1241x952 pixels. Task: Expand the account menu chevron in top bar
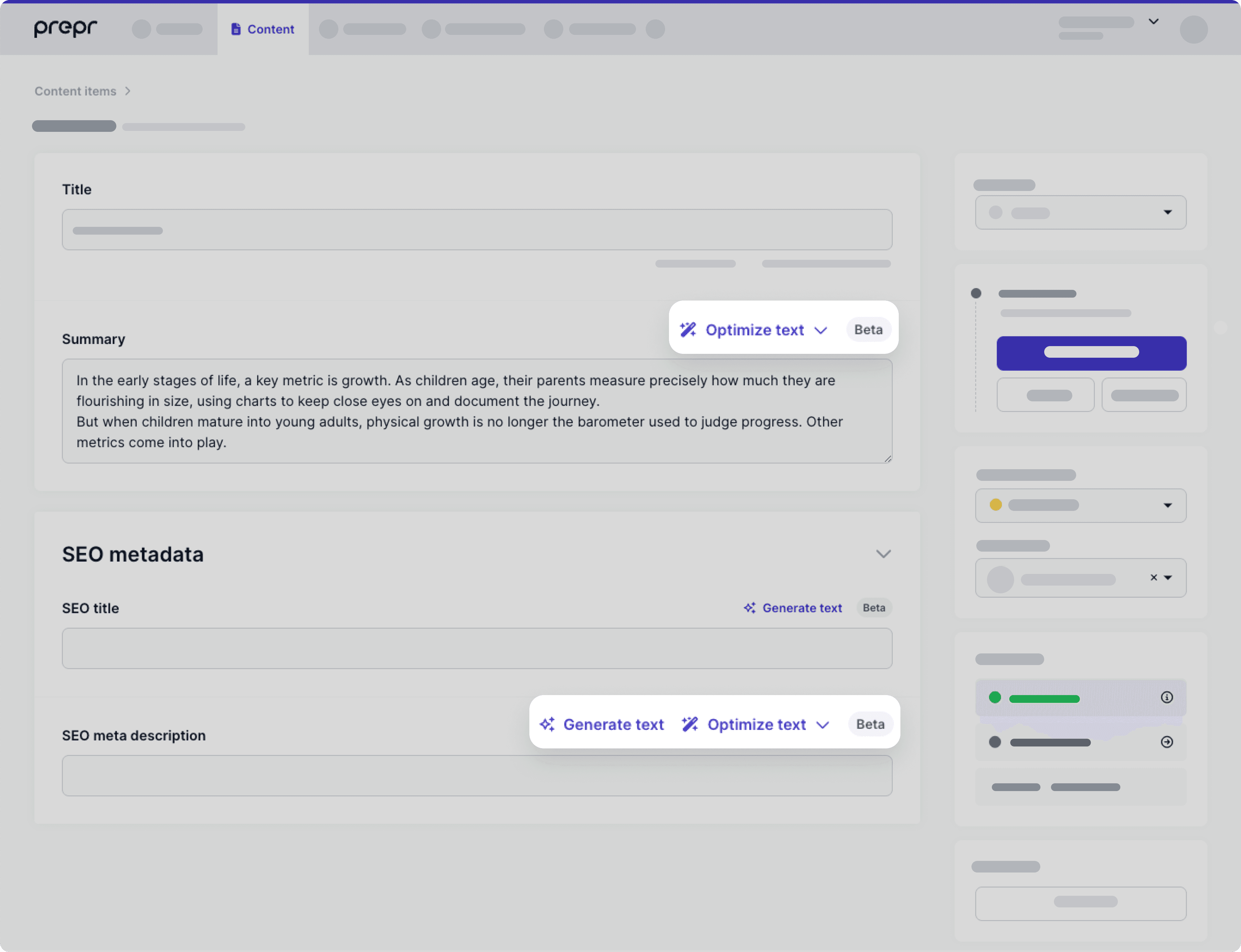tap(1153, 22)
